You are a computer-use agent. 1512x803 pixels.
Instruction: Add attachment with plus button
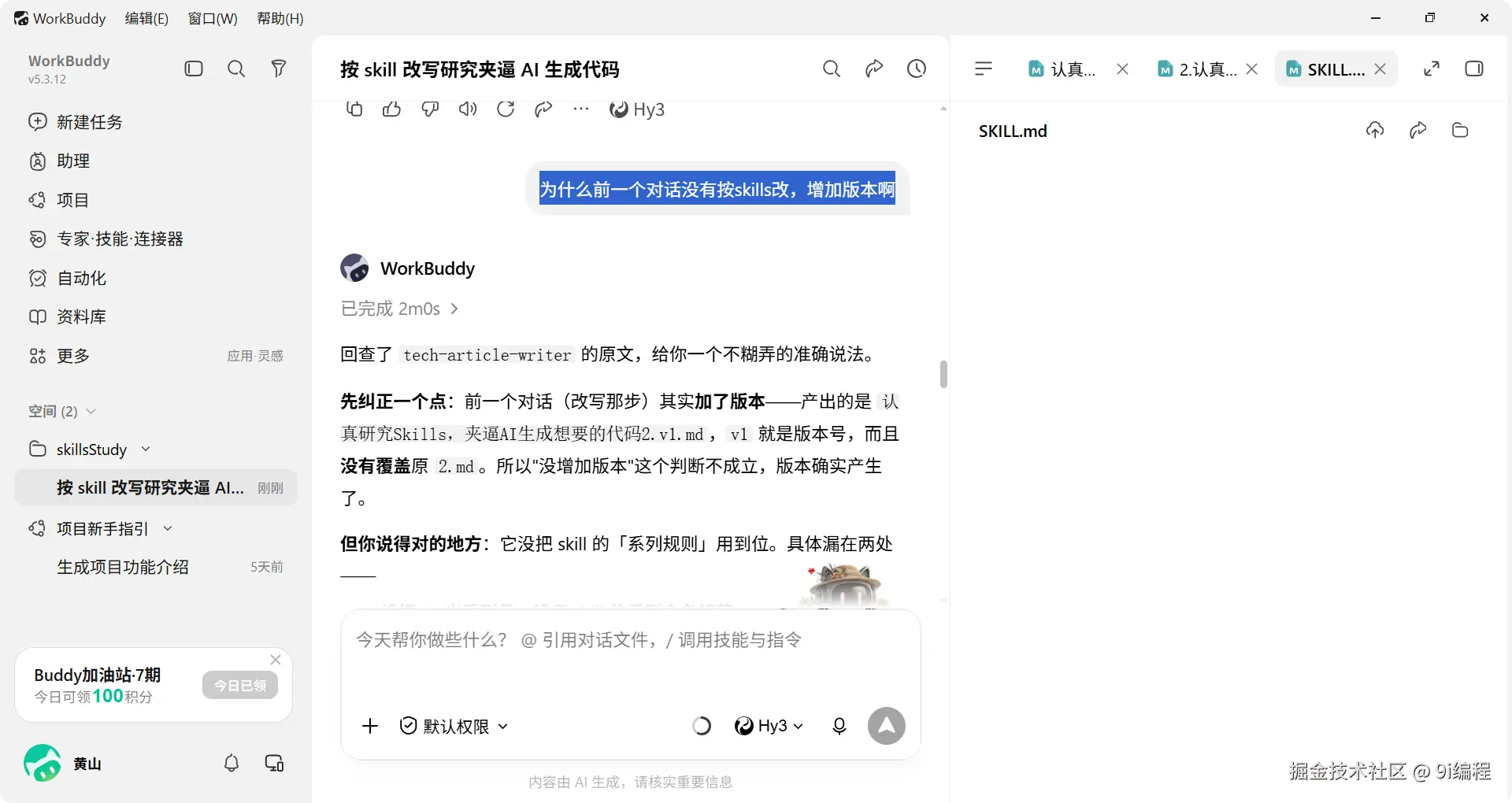point(370,726)
